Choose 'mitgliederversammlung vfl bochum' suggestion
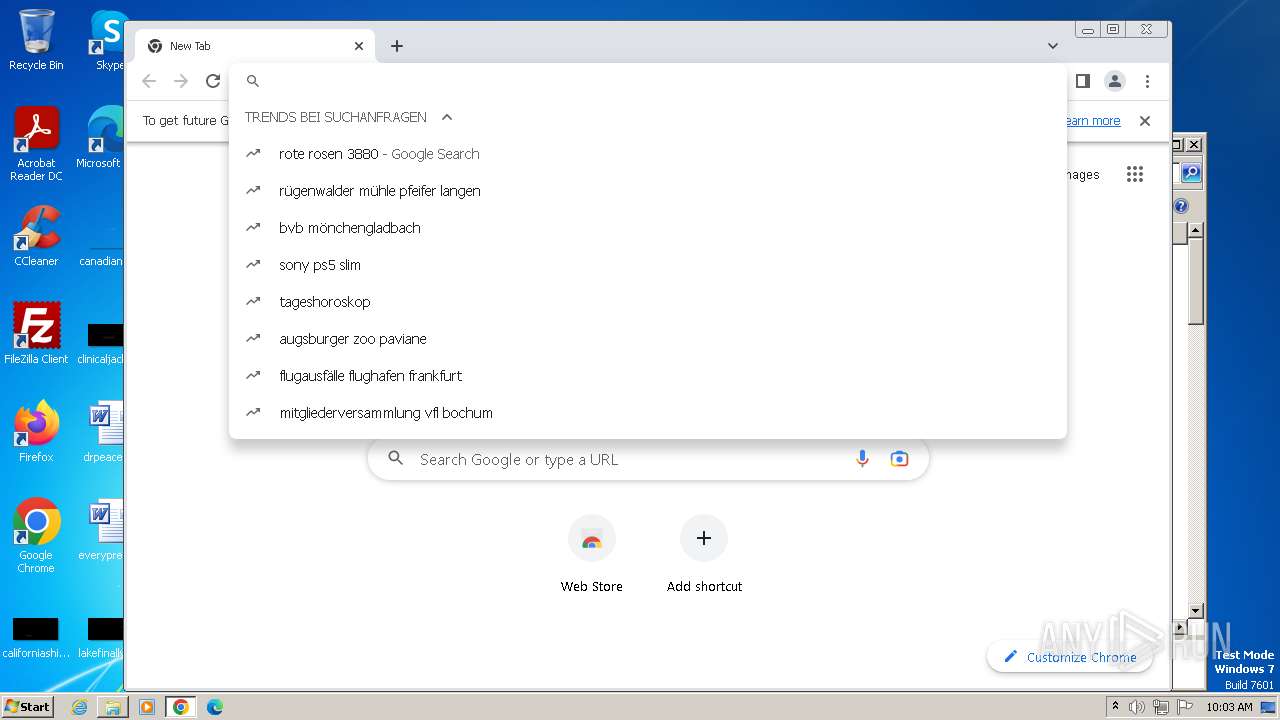 click(648, 413)
